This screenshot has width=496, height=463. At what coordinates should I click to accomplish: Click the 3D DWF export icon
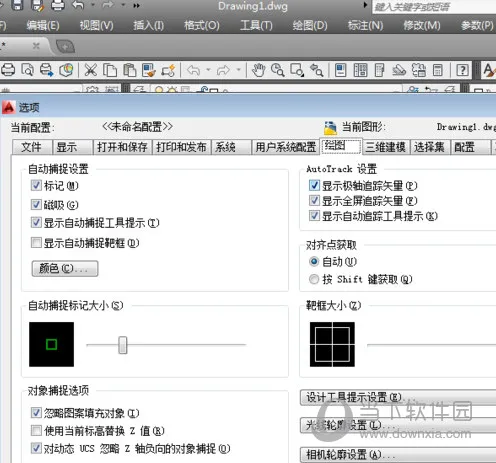pyautogui.click(x=66, y=70)
